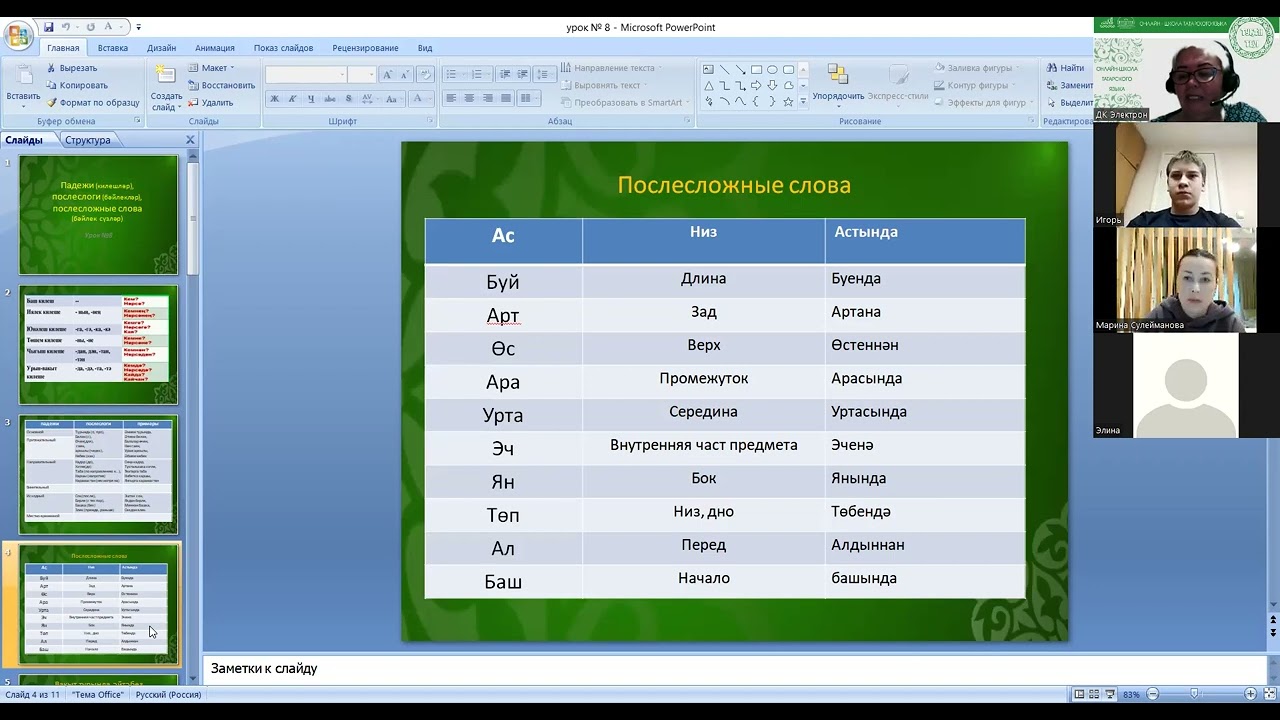This screenshot has width=1280, height=720.
Task: Select the Rectangle shape tool
Action: 756,70
